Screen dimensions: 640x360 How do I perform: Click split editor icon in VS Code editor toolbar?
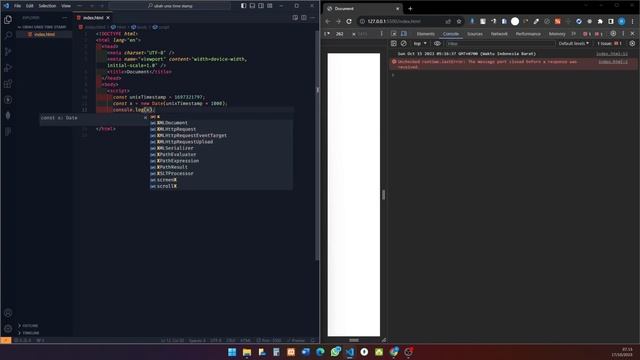pos(304,18)
